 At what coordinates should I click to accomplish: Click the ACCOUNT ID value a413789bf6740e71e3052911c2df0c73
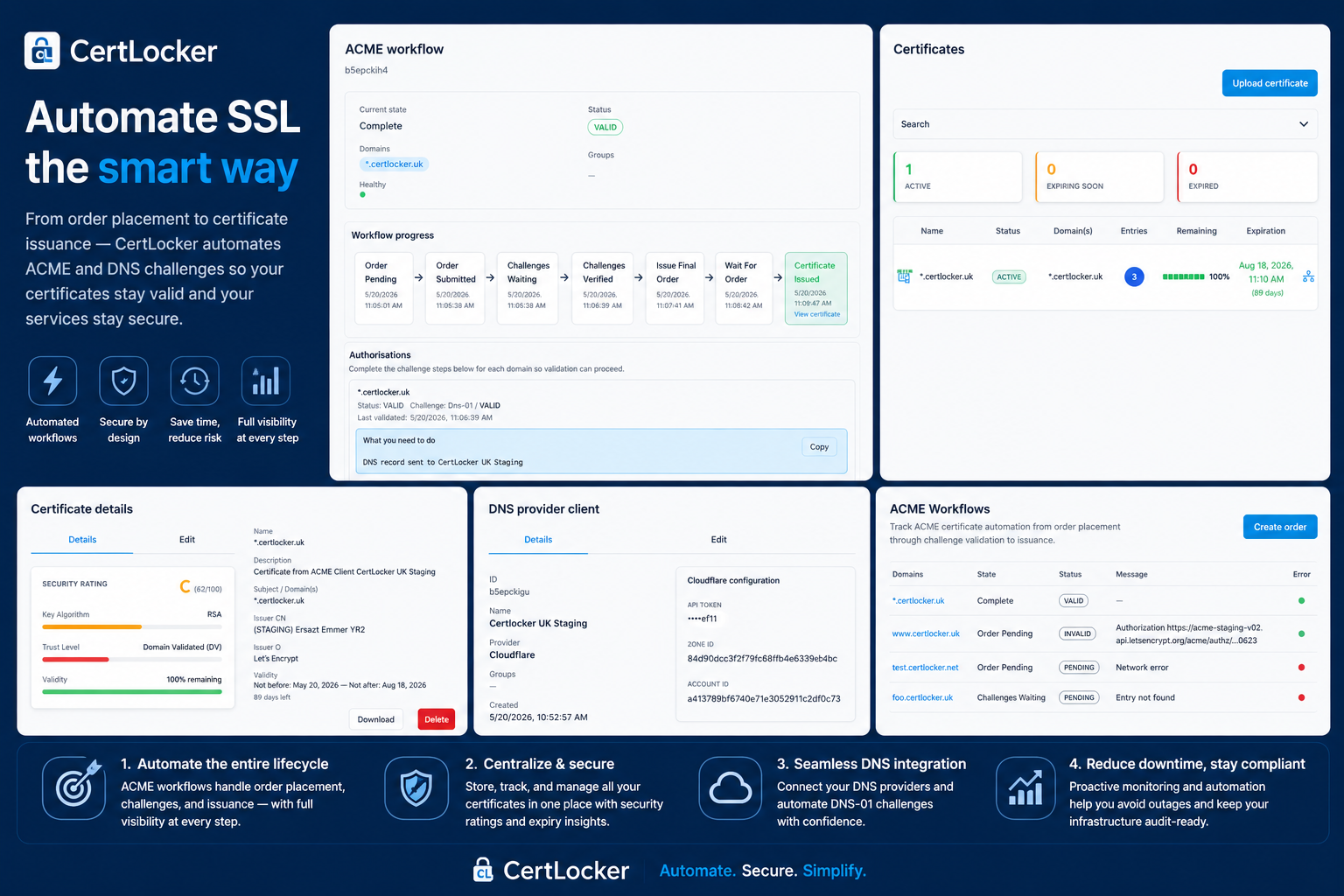764,699
